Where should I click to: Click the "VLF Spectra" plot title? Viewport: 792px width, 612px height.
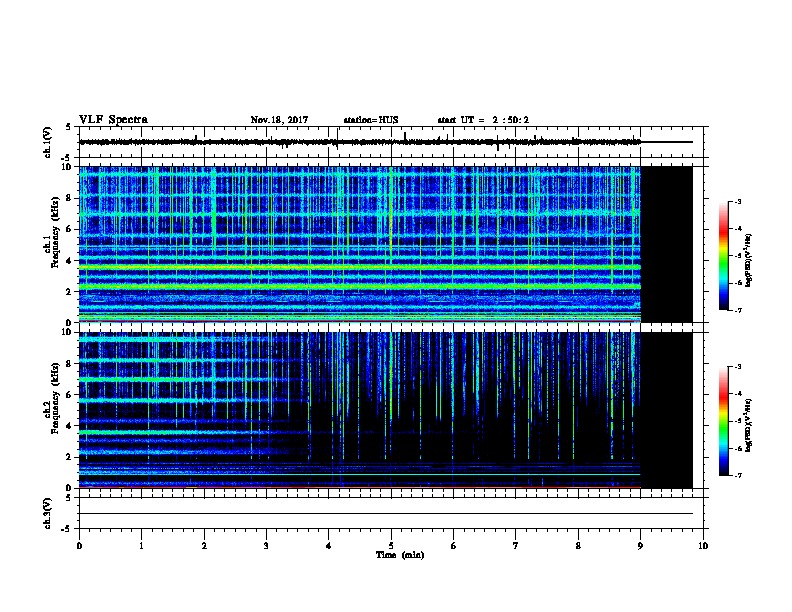[x=113, y=120]
